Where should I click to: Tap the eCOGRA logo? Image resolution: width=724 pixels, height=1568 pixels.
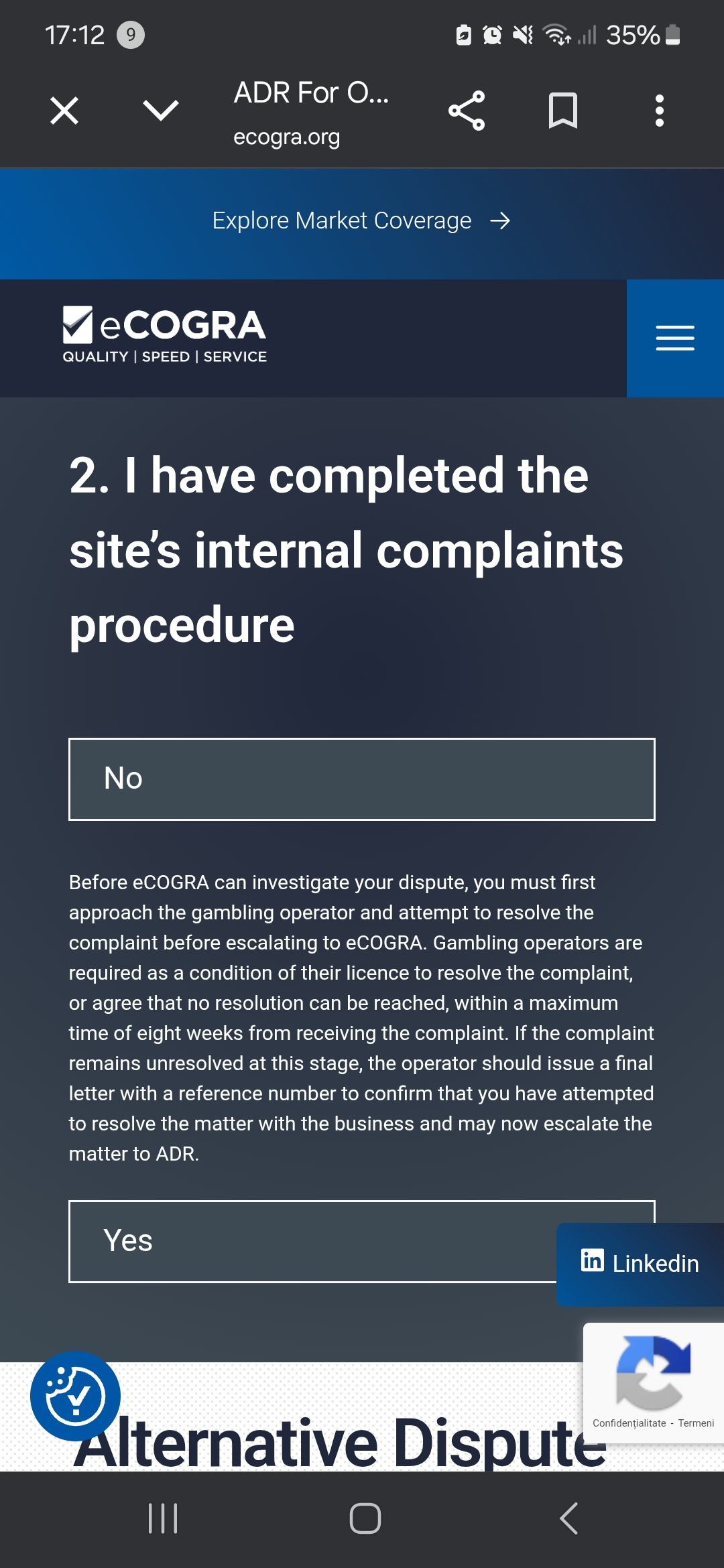point(165,335)
